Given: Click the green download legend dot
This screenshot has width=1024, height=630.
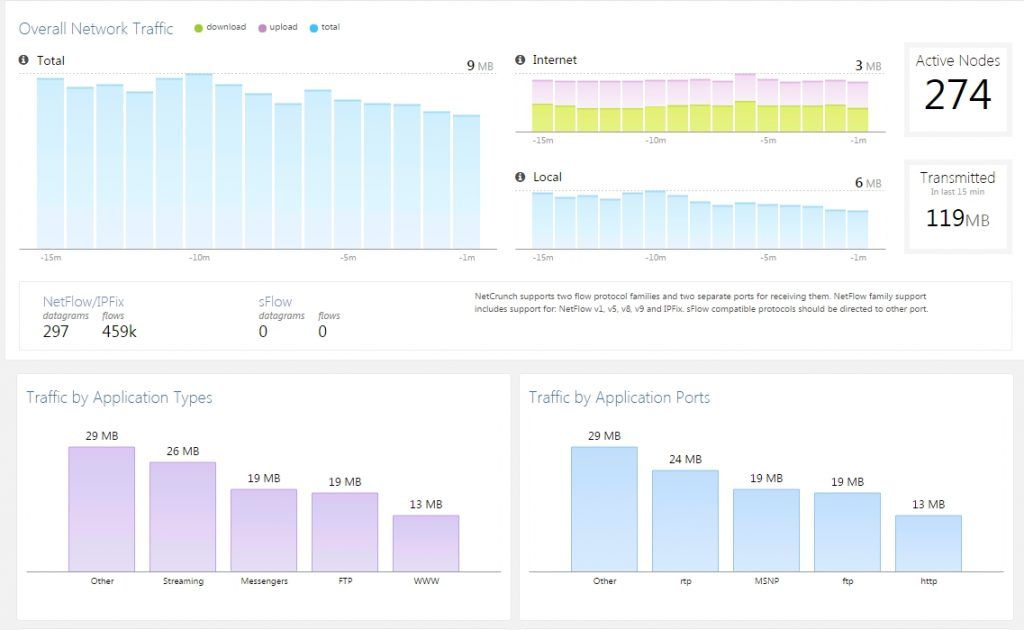Looking at the screenshot, I should tap(199, 27).
